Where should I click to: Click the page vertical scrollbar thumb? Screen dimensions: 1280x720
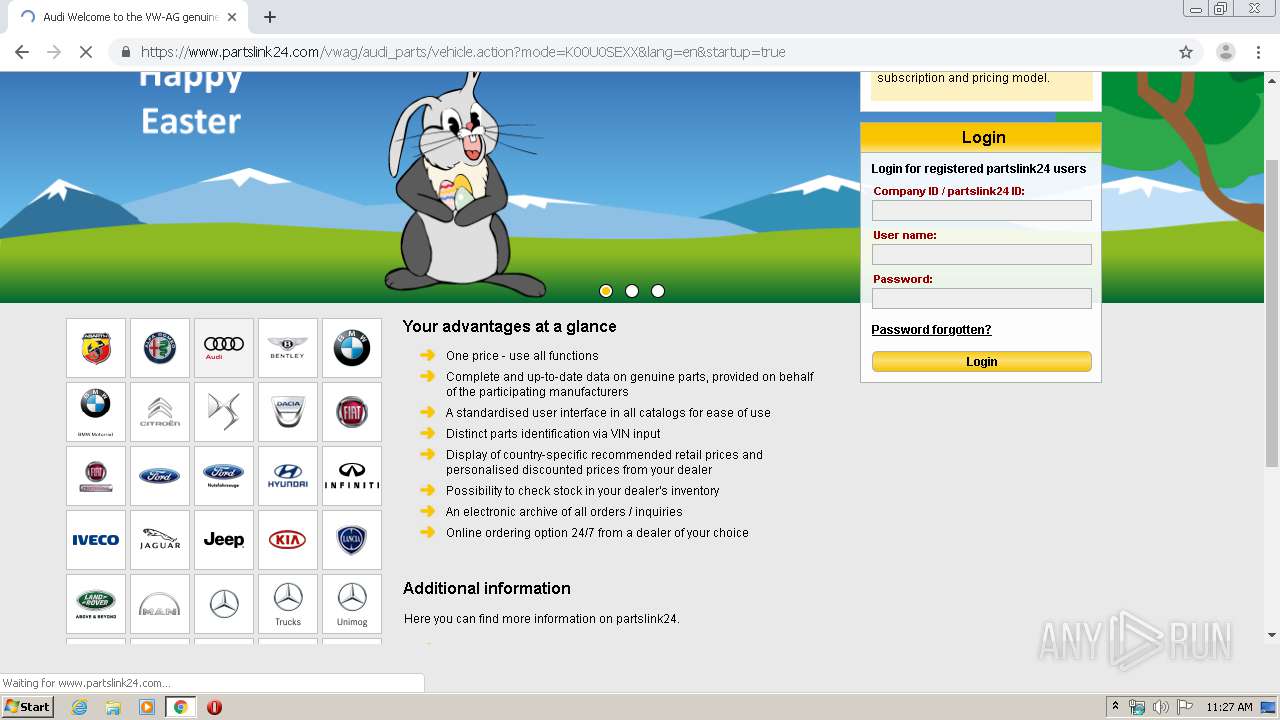point(1271,312)
